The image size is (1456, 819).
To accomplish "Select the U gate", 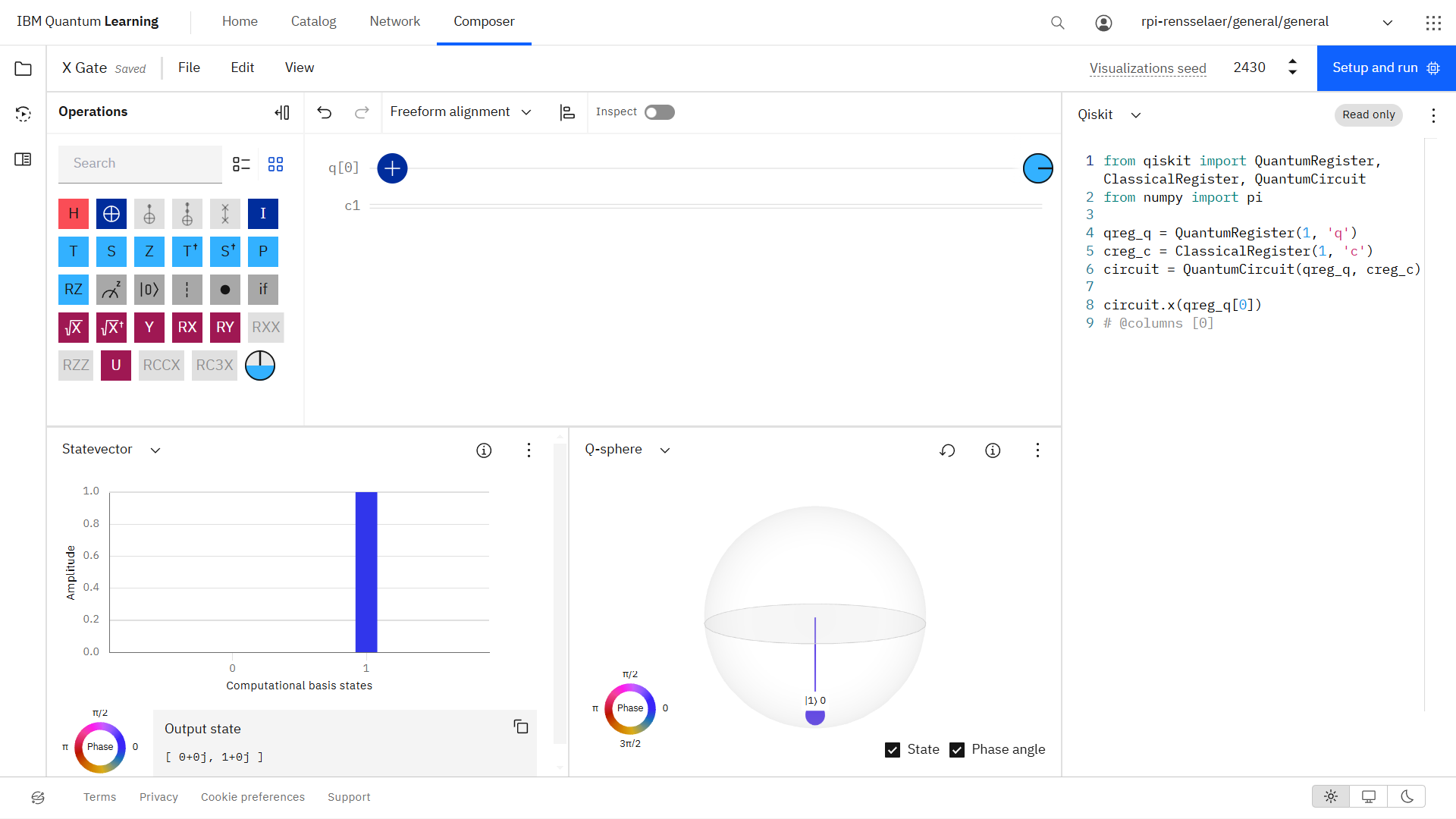I will (x=116, y=366).
